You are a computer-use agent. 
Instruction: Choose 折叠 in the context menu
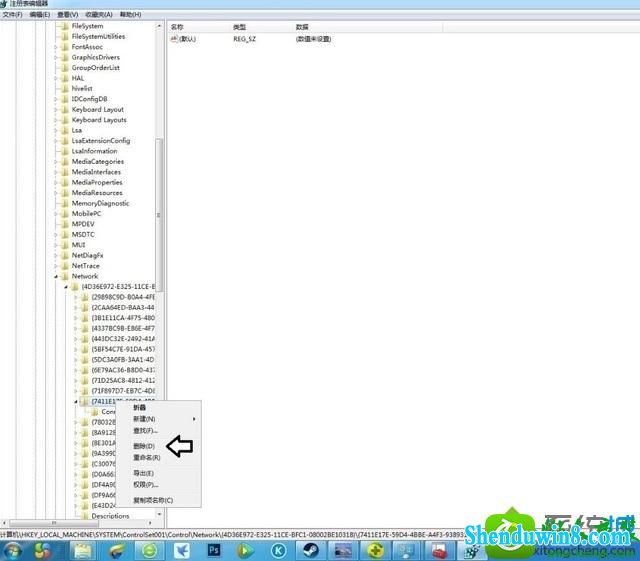click(x=140, y=407)
